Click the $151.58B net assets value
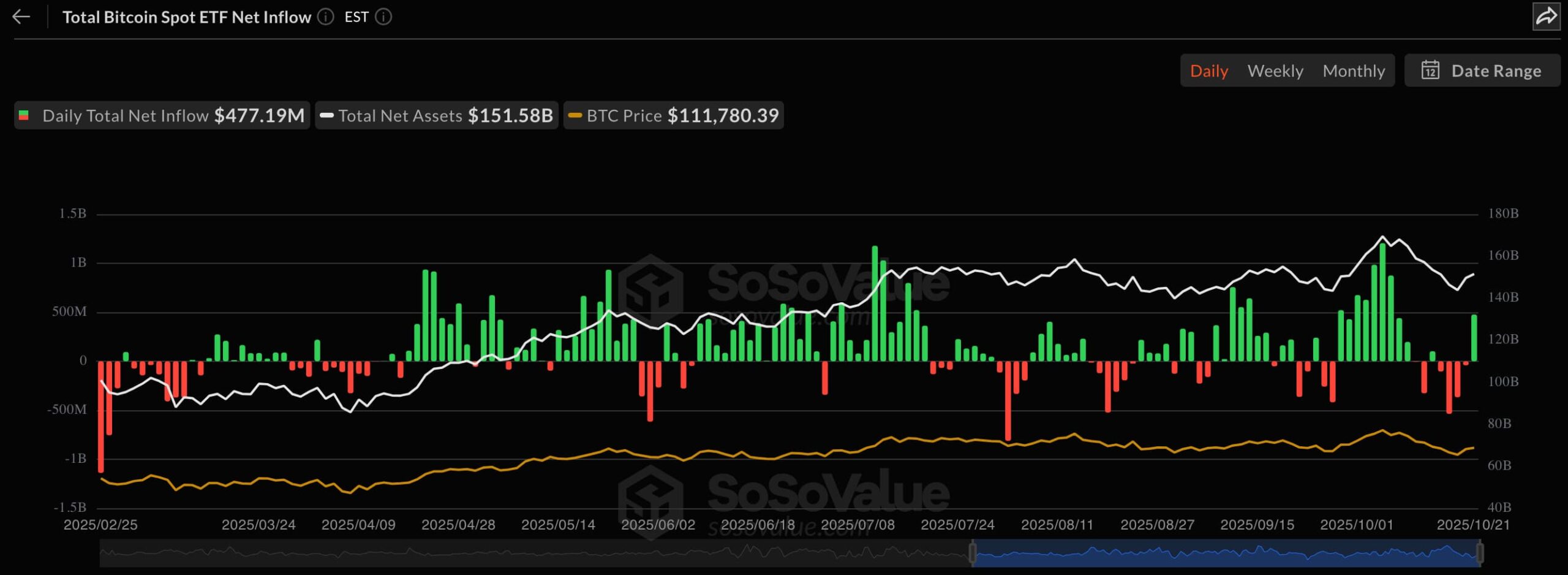1568x575 pixels. (510, 115)
